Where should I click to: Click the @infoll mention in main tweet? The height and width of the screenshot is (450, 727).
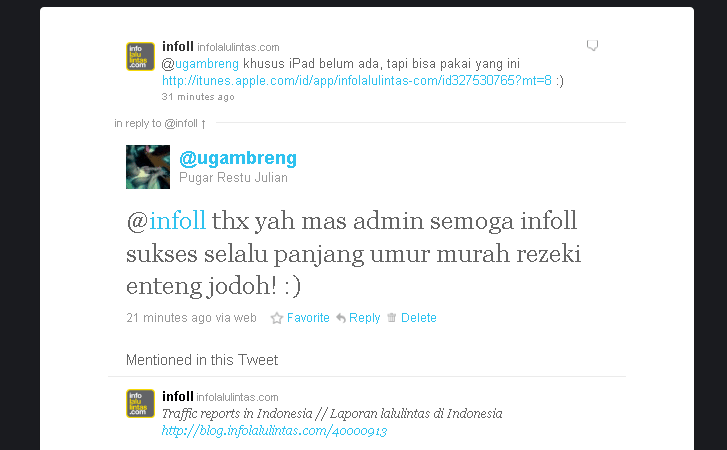coord(166,221)
